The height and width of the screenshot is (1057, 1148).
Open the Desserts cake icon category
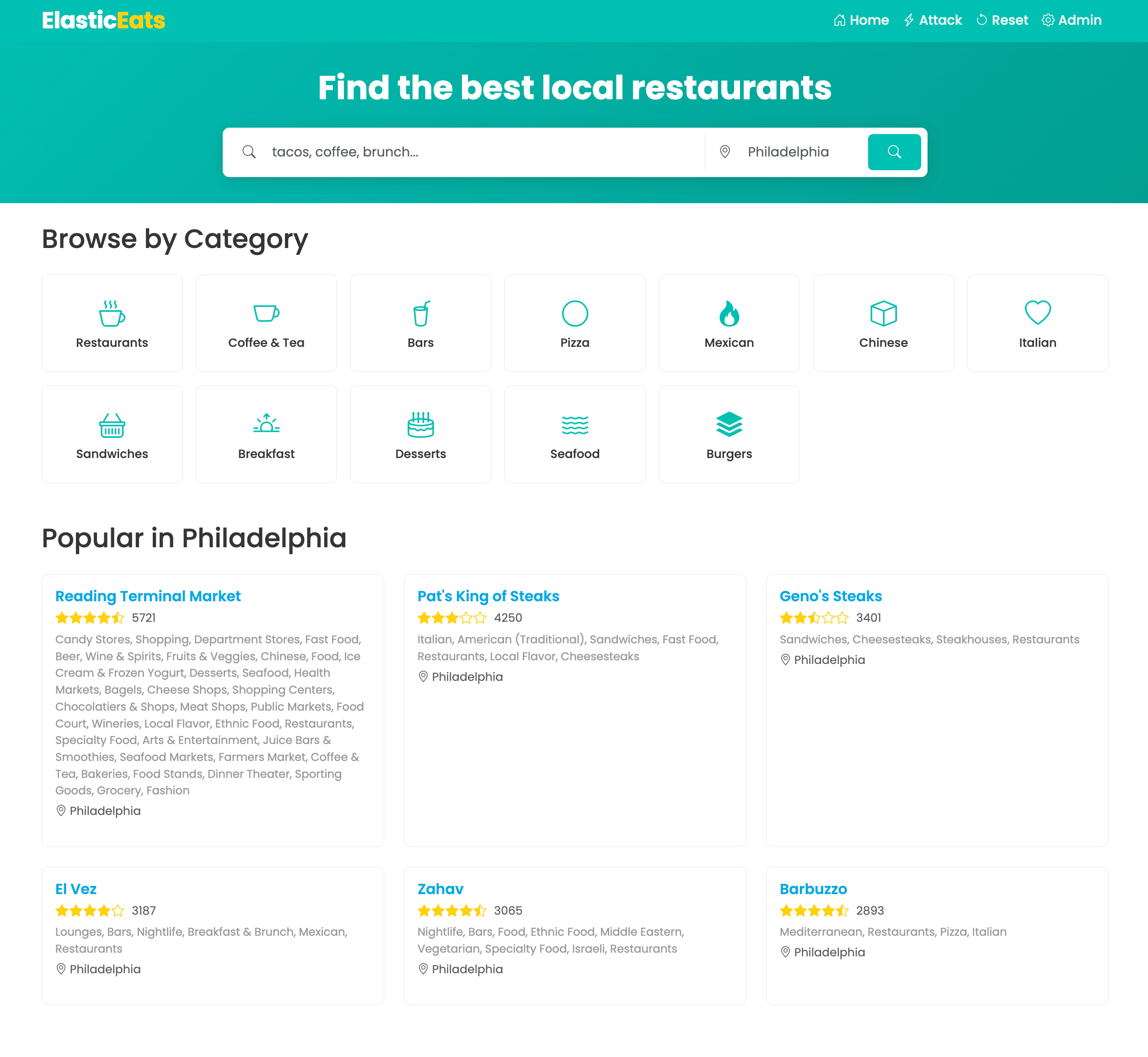pos(421,425)
